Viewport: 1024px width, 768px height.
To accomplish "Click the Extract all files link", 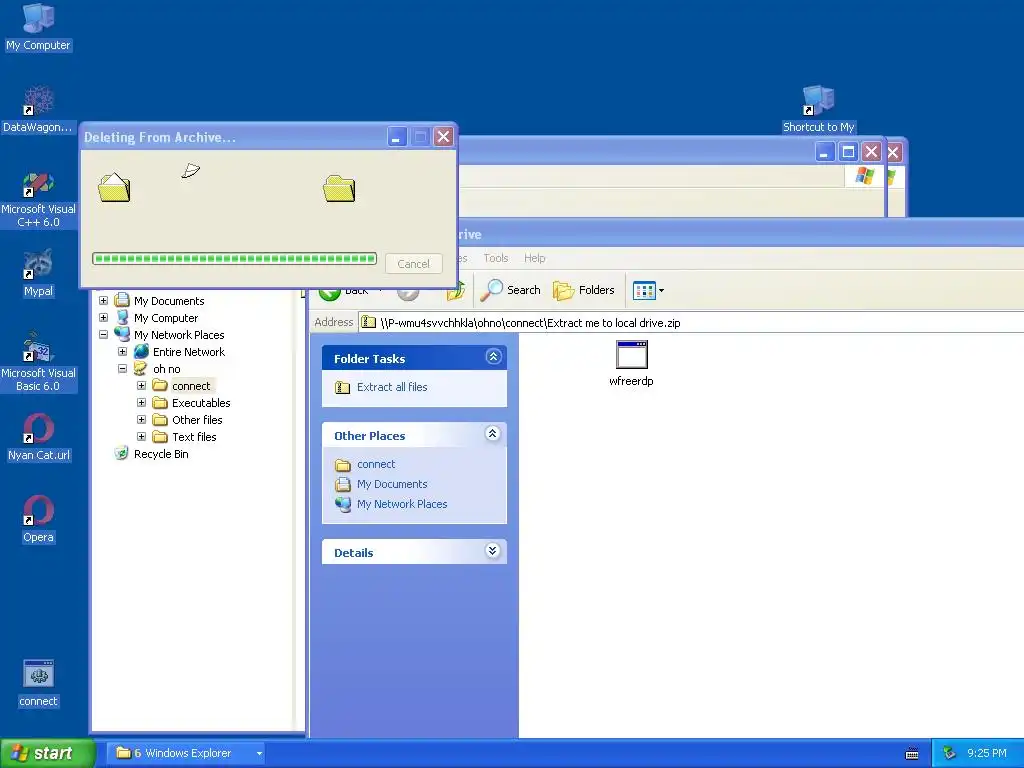I will pyautogui.click(x=392, y=387).
